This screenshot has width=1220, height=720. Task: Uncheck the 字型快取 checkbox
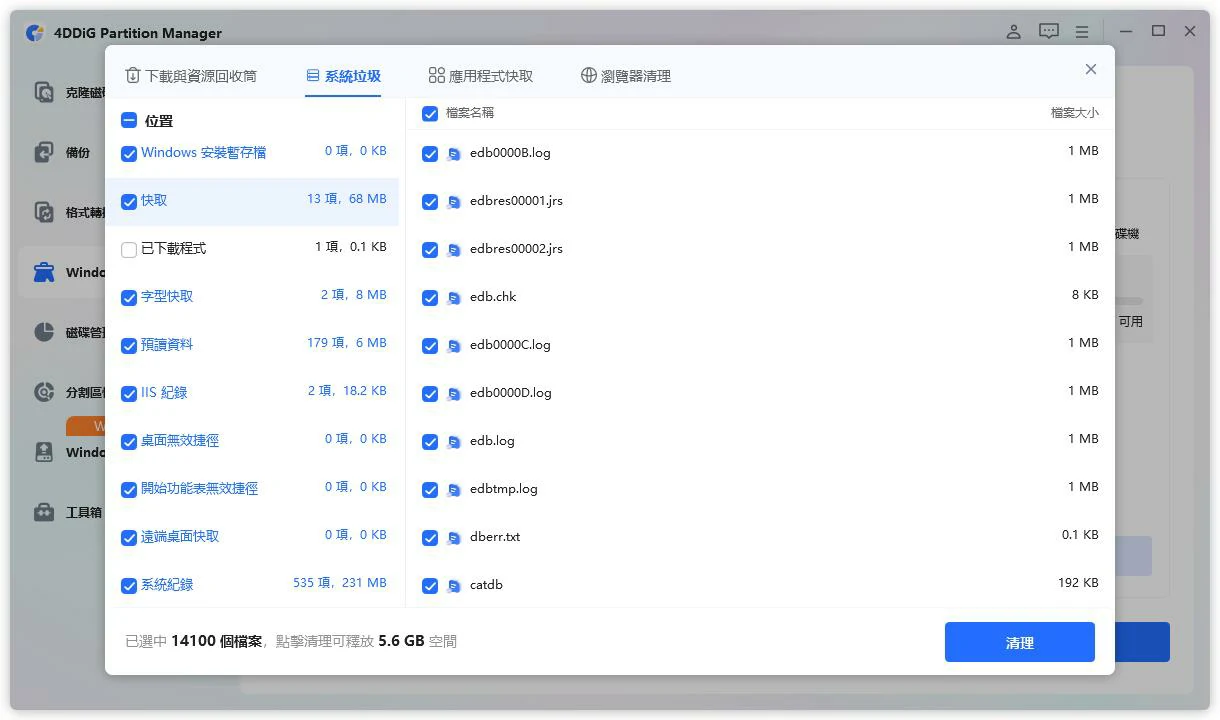coord(129,298)
